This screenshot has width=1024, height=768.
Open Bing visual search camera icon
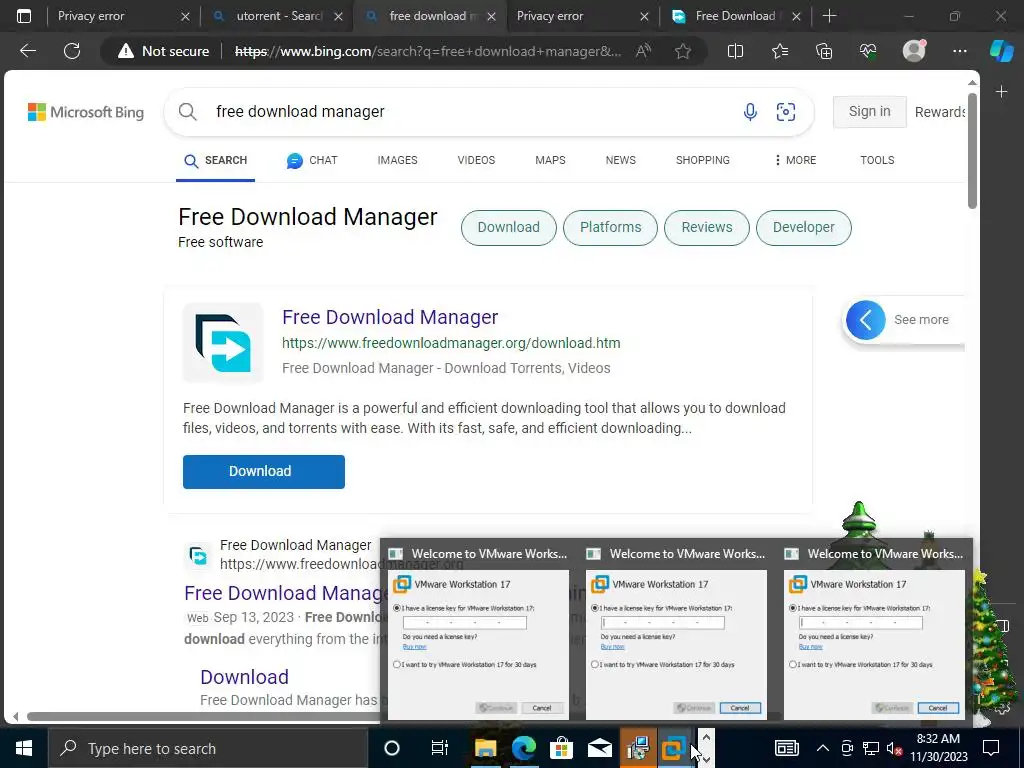[x=786, y=112]
